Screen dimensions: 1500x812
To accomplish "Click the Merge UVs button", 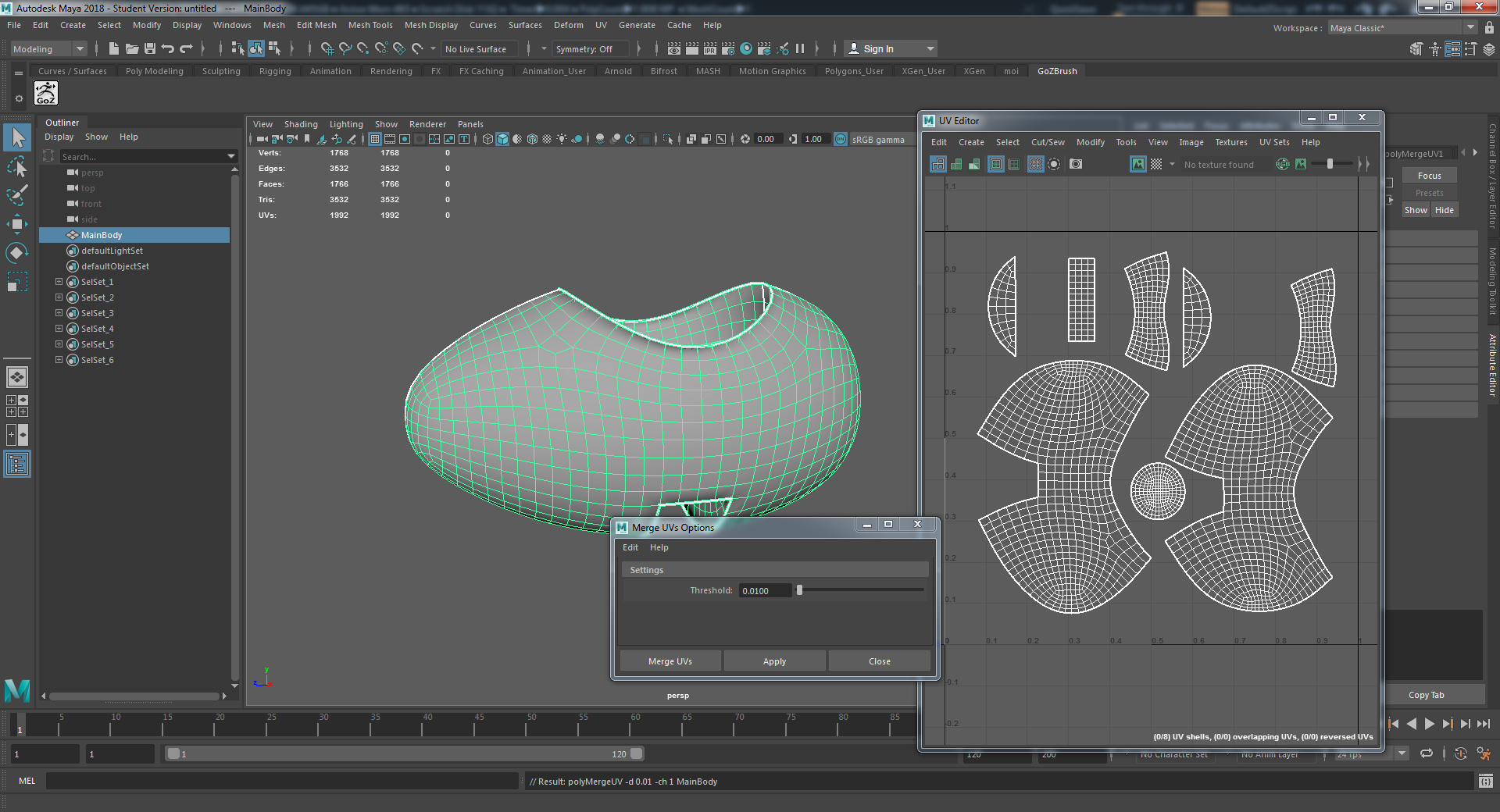I will tap(670, 661).
